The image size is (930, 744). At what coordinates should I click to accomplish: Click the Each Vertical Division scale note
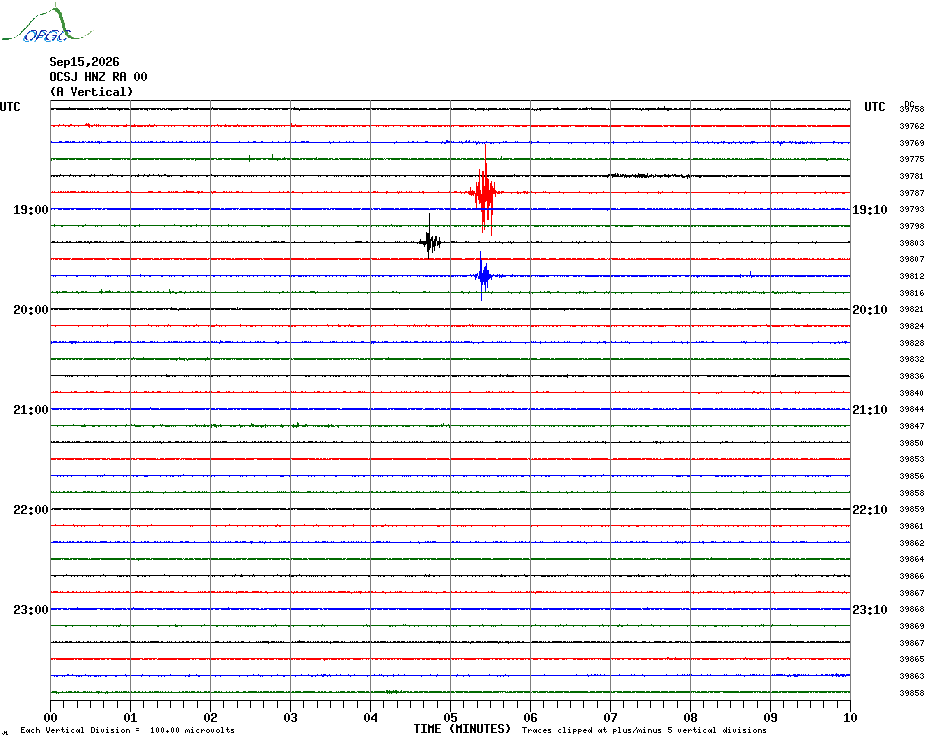128,730
